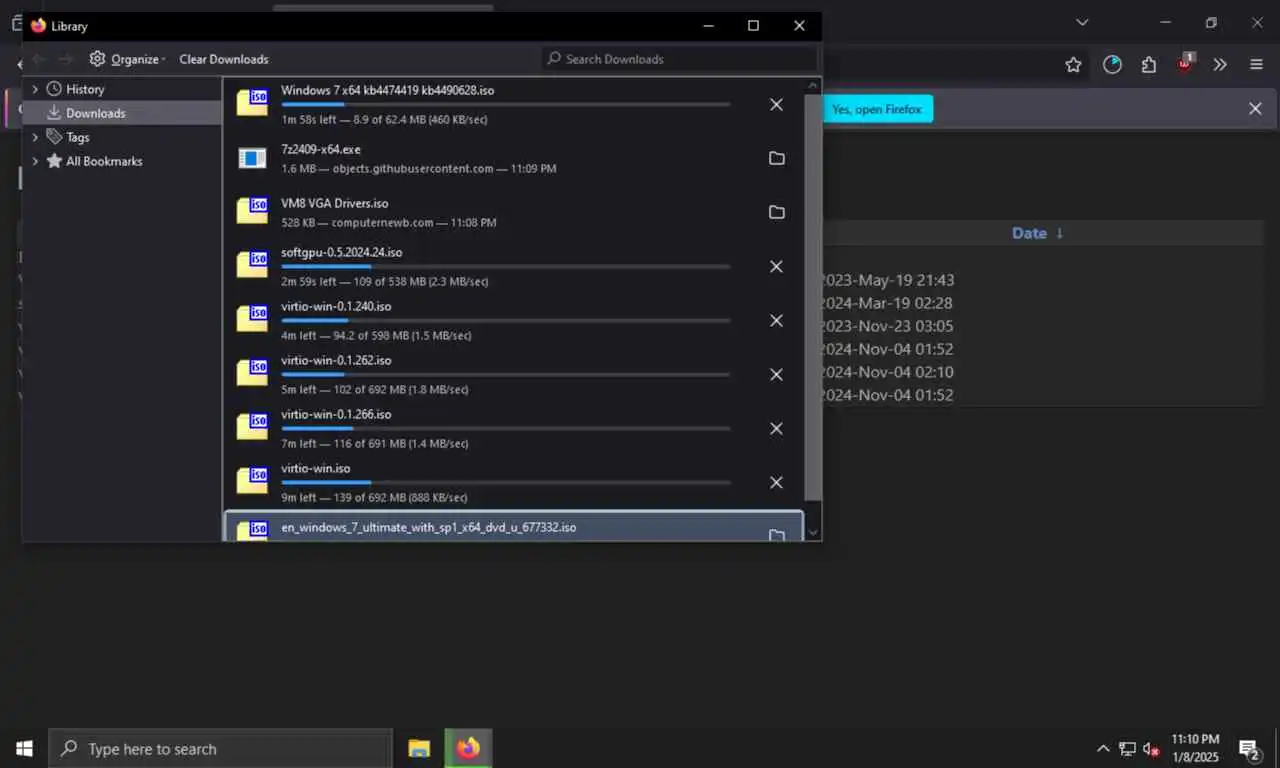Click the Windows 7 x64 kb4474419 iso file icon
This screenshot has height=768, width=1280.
pos(252,103)
